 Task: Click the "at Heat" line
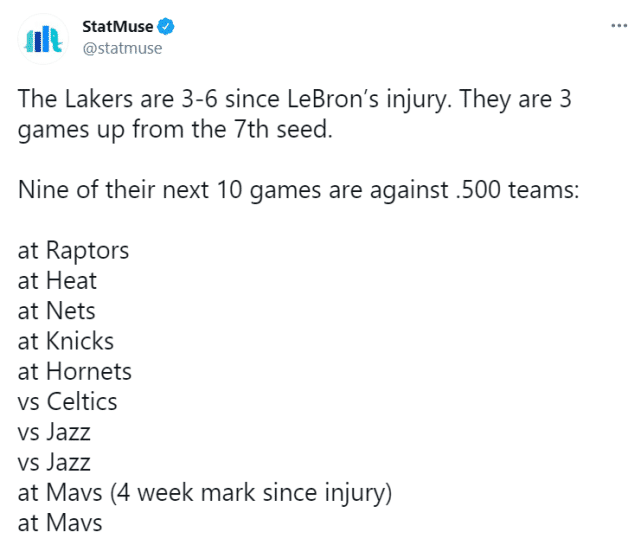pos(57,282)
